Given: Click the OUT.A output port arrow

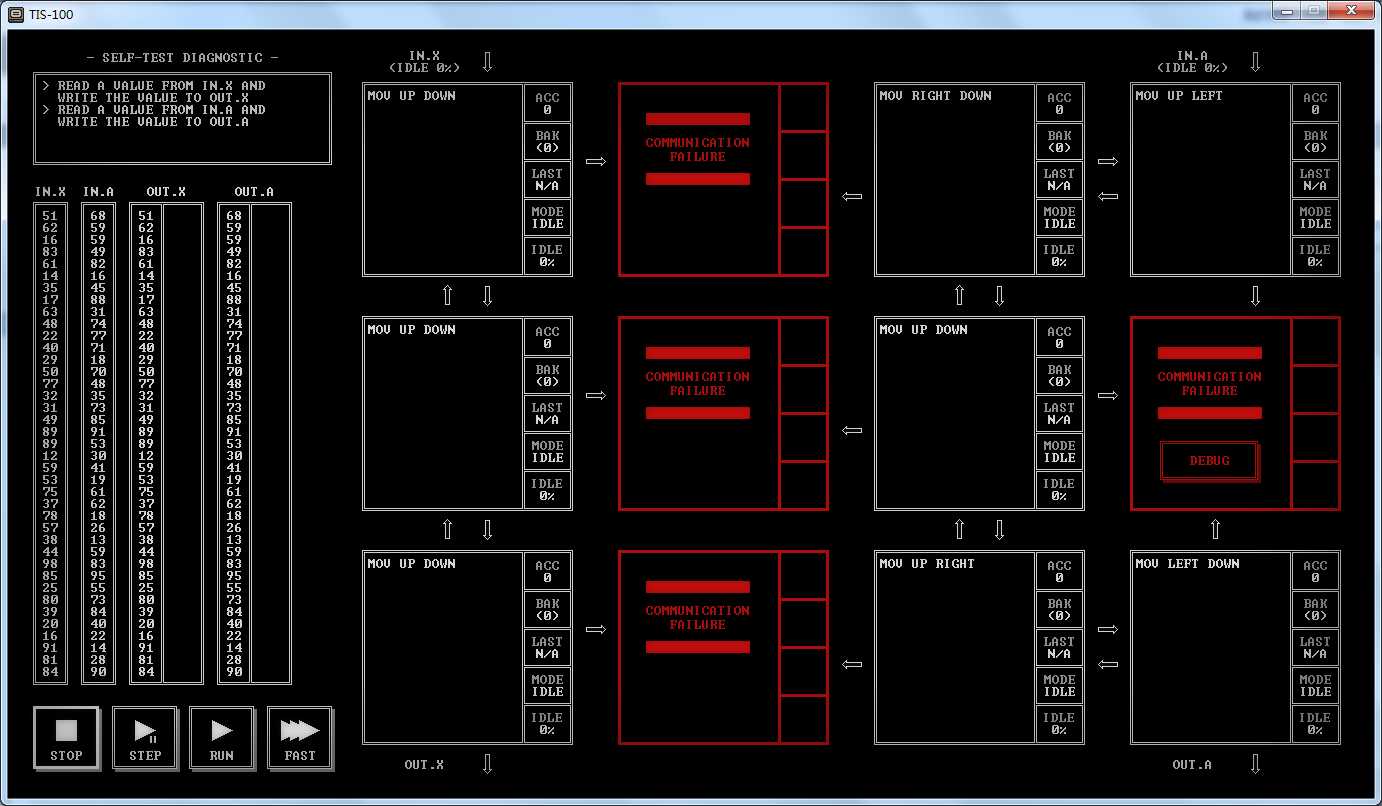Looking at the screenshot, I should tap(1256, 764).
